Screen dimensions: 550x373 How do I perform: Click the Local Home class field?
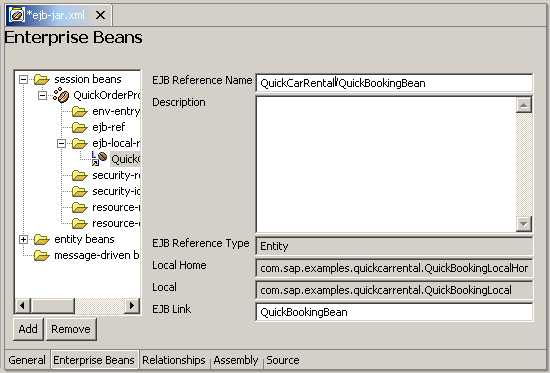(x=394, y=268)
